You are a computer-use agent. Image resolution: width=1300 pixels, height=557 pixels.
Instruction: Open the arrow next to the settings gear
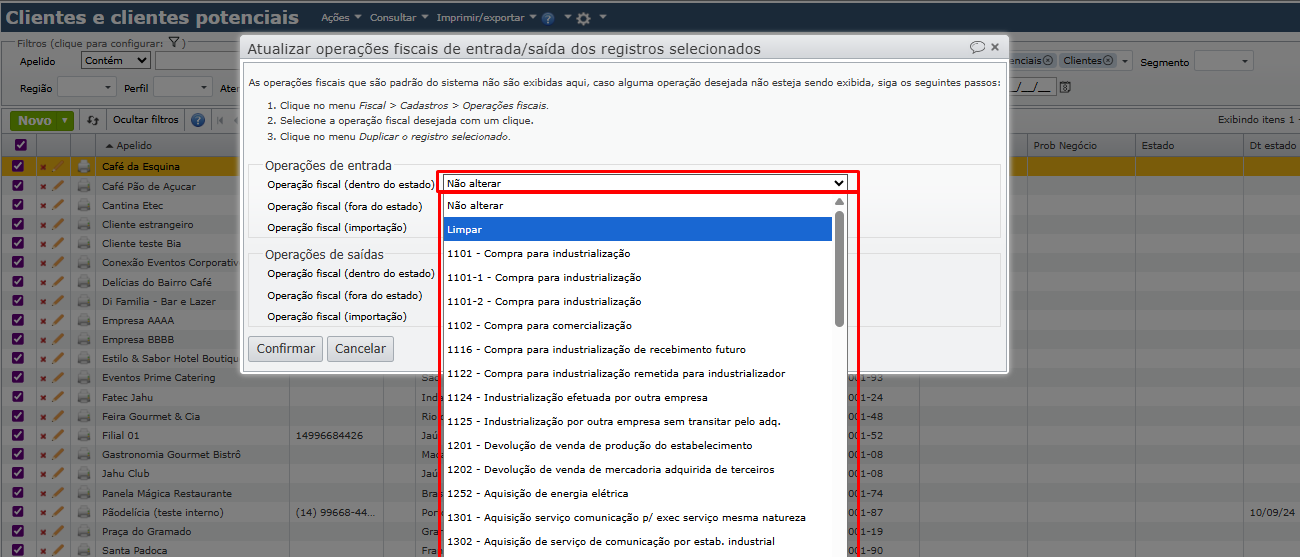pos(603,18)
